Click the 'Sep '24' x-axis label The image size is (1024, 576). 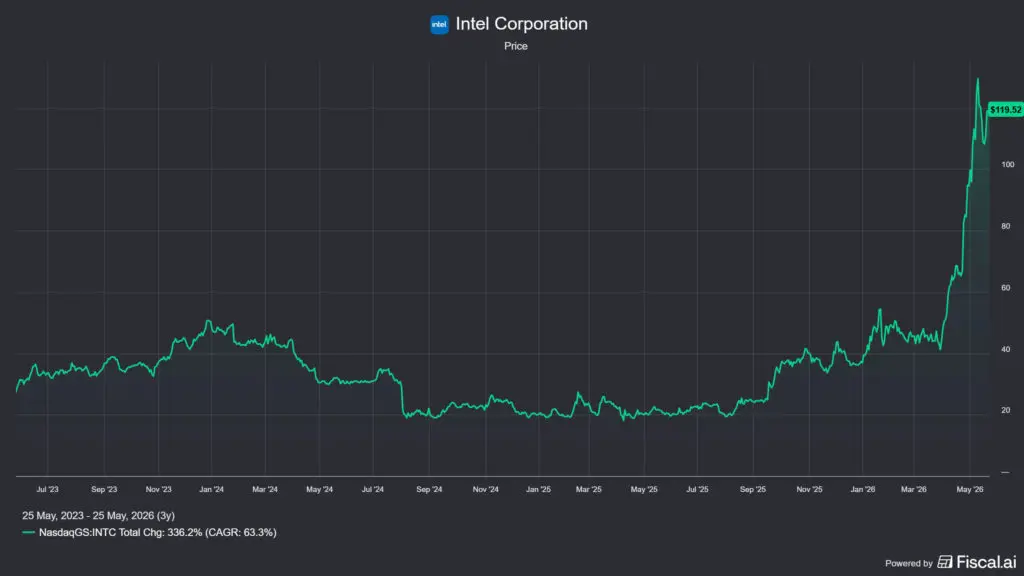[x=429, y=489]
